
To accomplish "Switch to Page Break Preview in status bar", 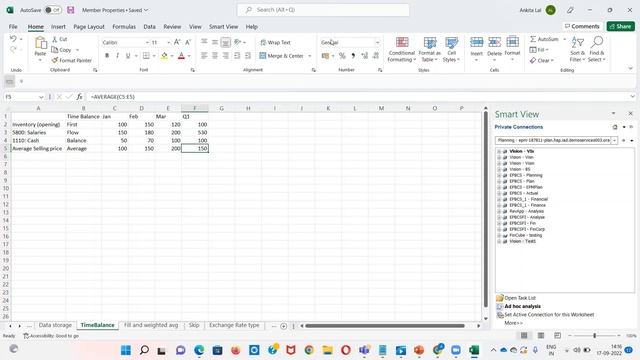I will [557, 336].
